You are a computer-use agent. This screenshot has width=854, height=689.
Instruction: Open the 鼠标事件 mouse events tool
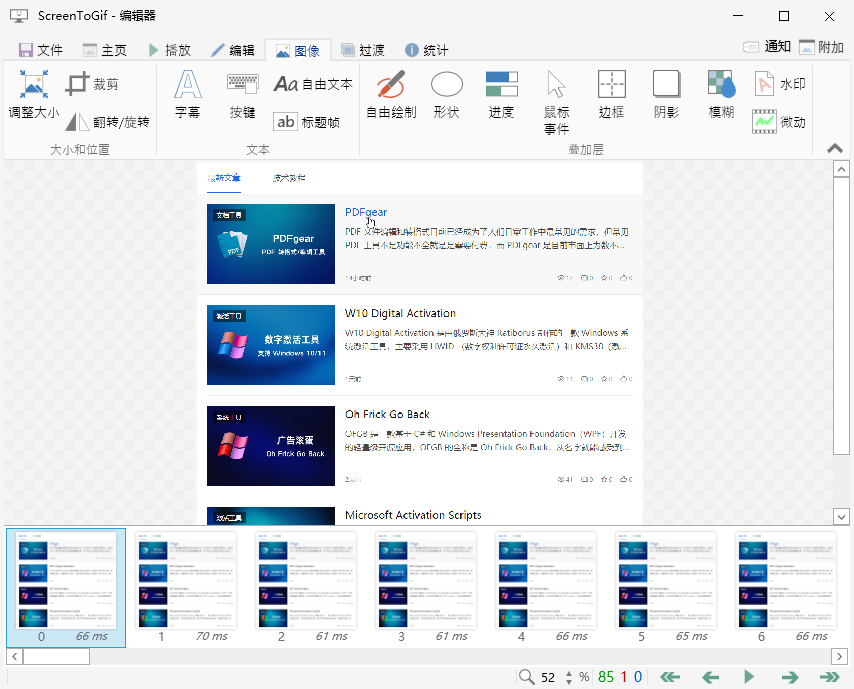[x=556, y=102]
